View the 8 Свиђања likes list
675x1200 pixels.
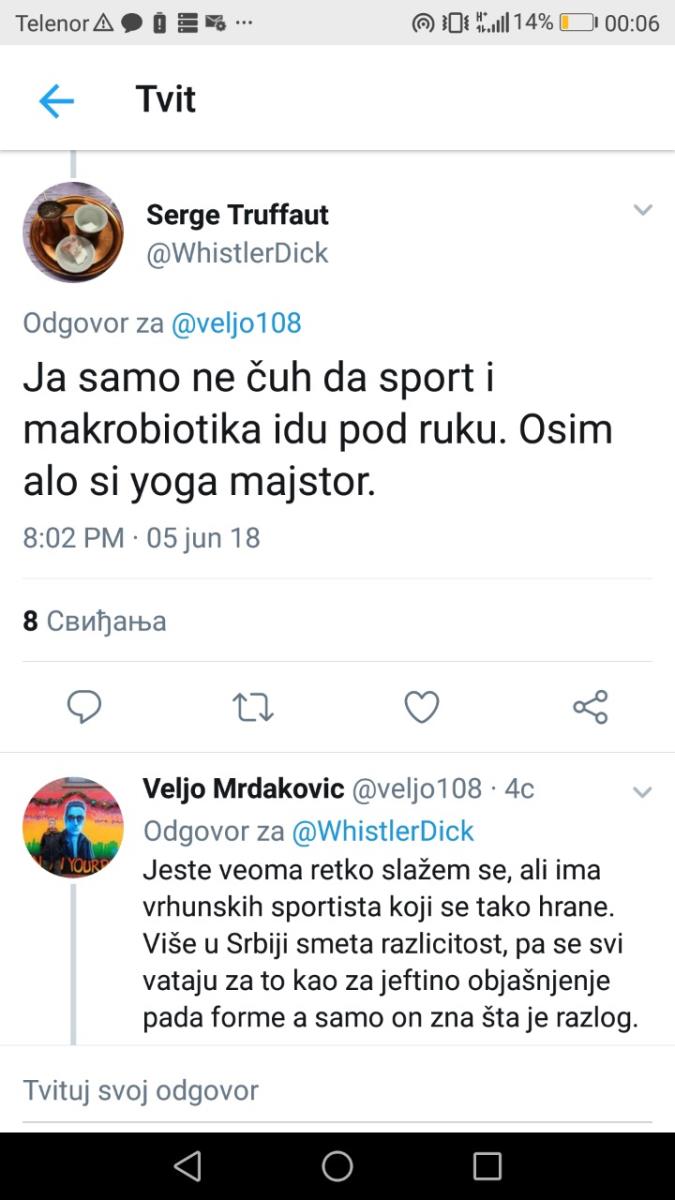tap(95, 621)
